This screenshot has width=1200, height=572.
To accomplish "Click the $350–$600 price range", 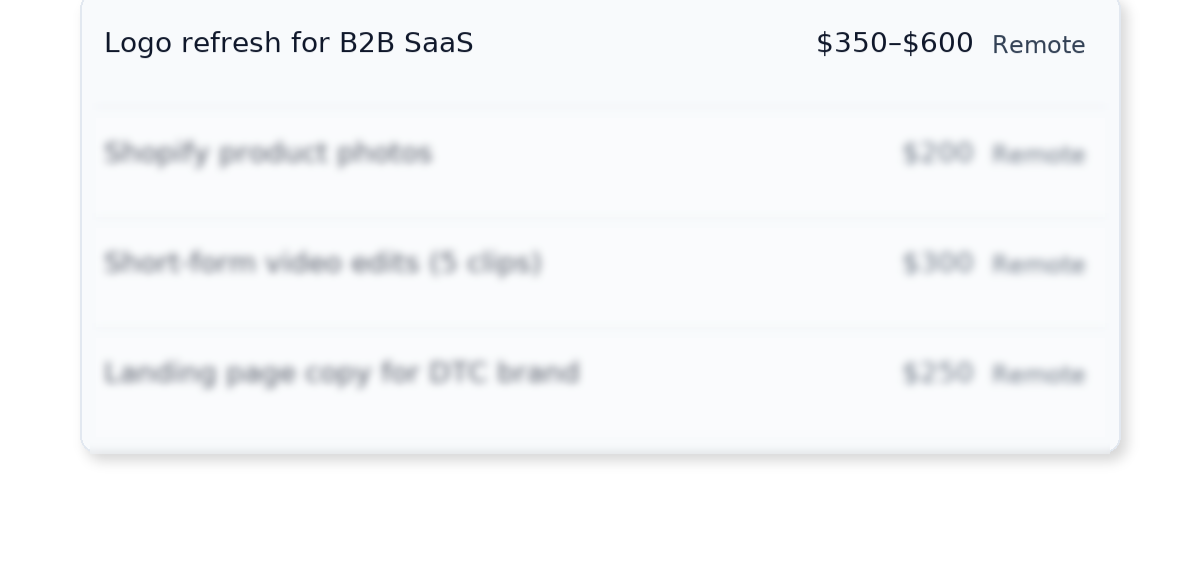I will pos(894,43).
